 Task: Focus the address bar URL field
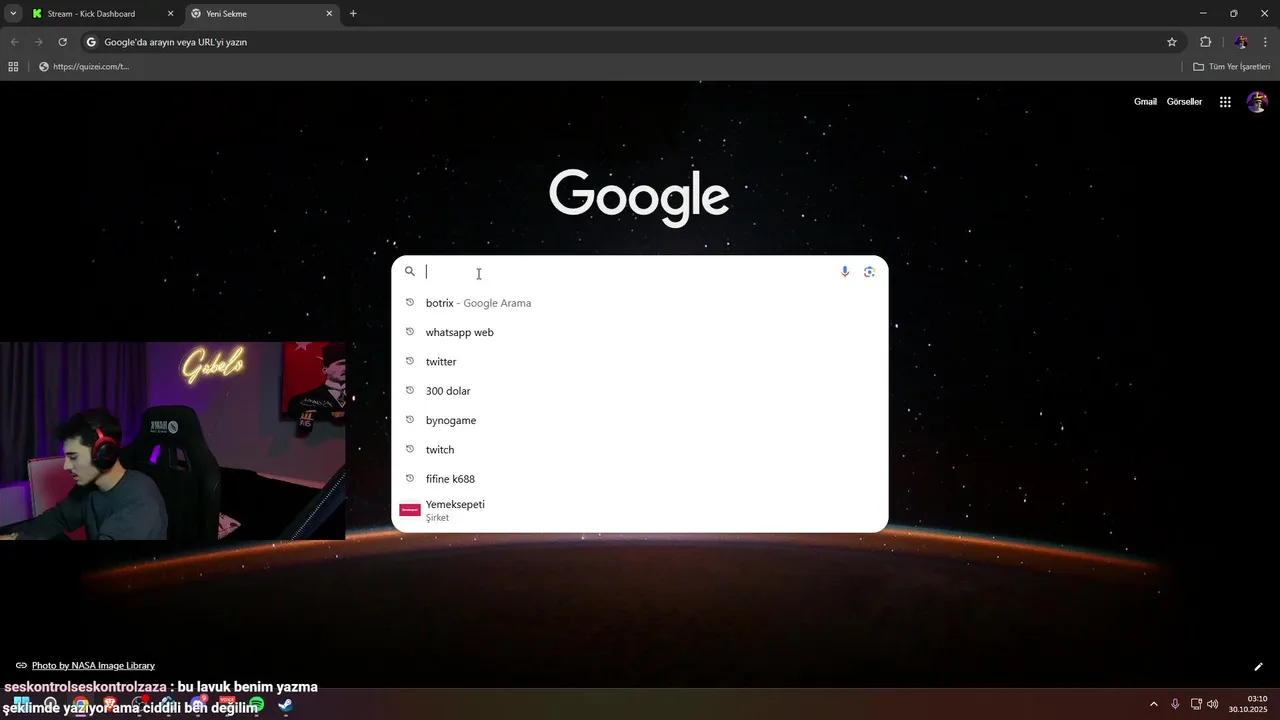630,42
